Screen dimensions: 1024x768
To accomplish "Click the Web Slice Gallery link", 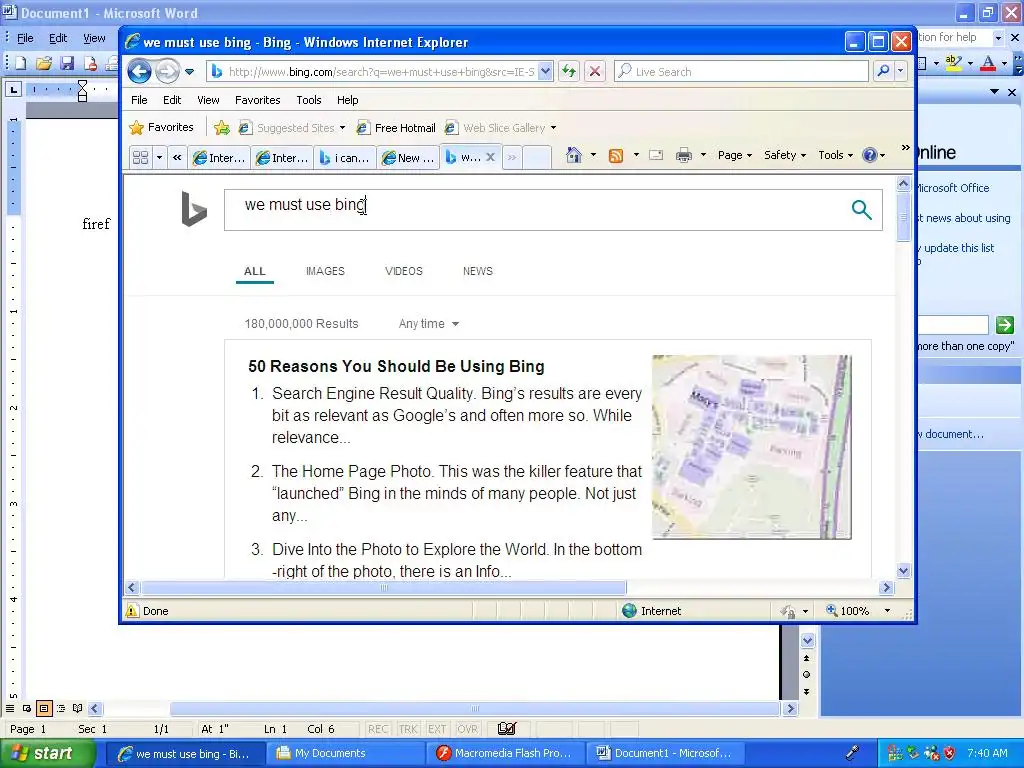I will point(500,128).
